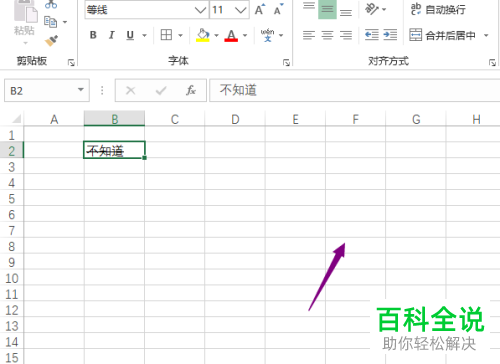Select row 2 header
This screenshot has height=364, width=500.
click(12, 151)
